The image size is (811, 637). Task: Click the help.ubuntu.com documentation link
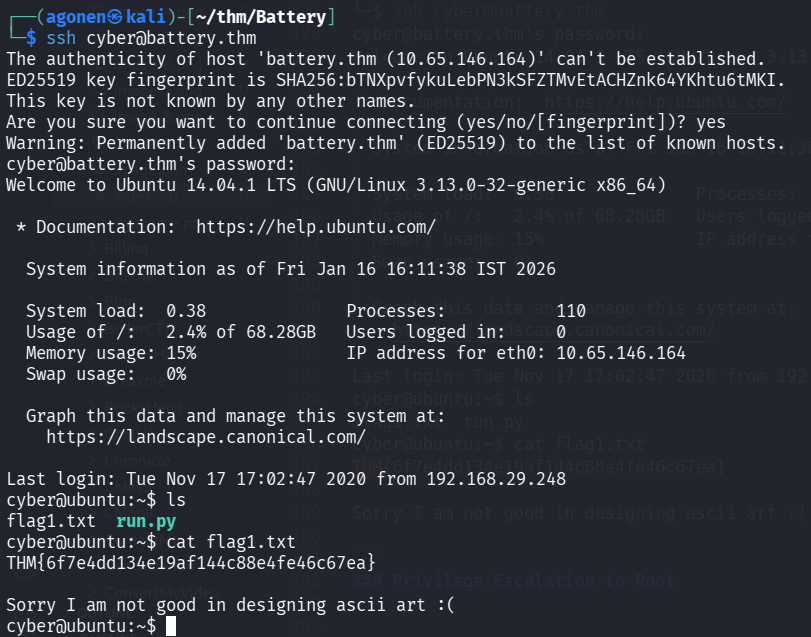[x=315, y=227]
